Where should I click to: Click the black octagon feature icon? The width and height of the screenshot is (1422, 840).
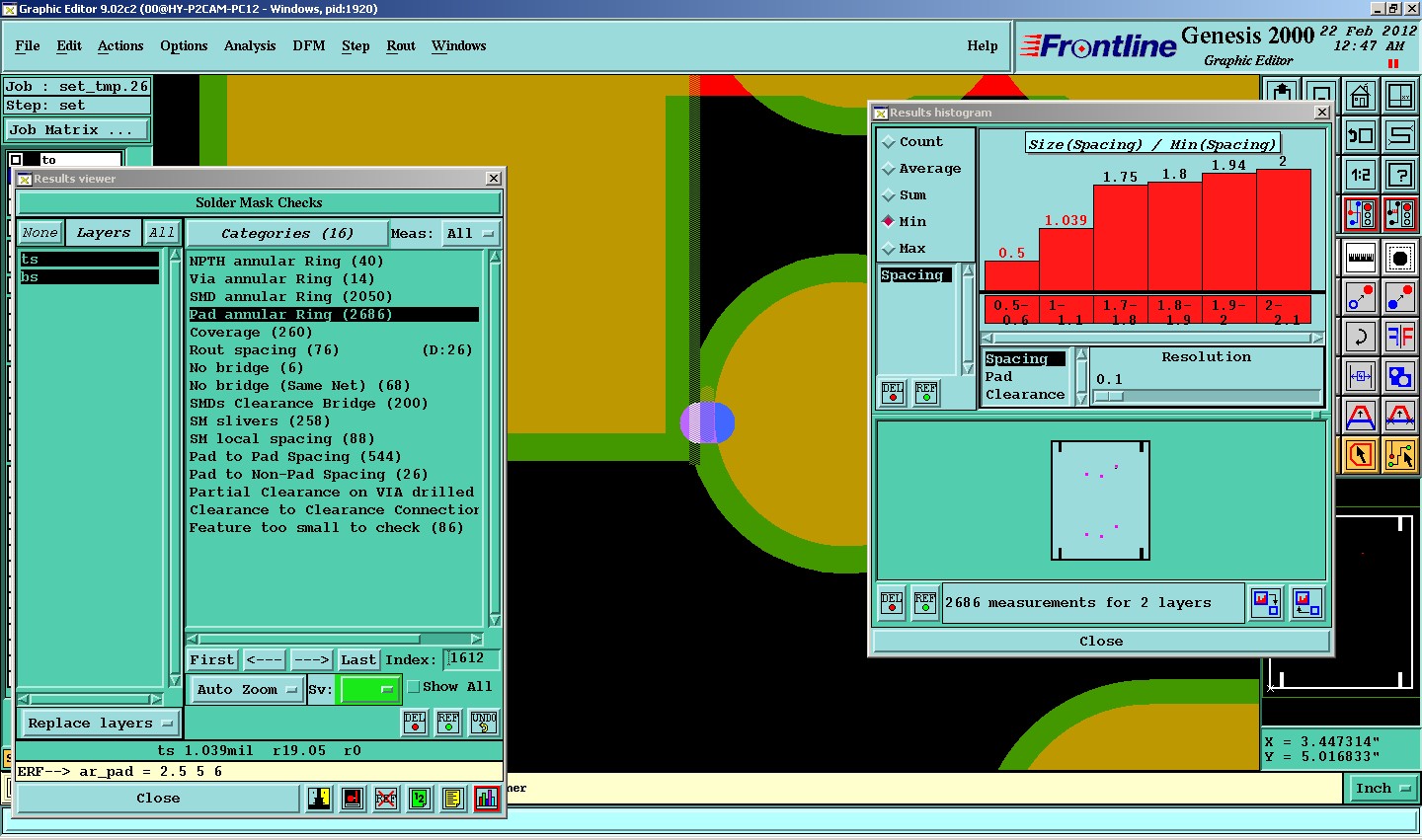click(1400, 258)
